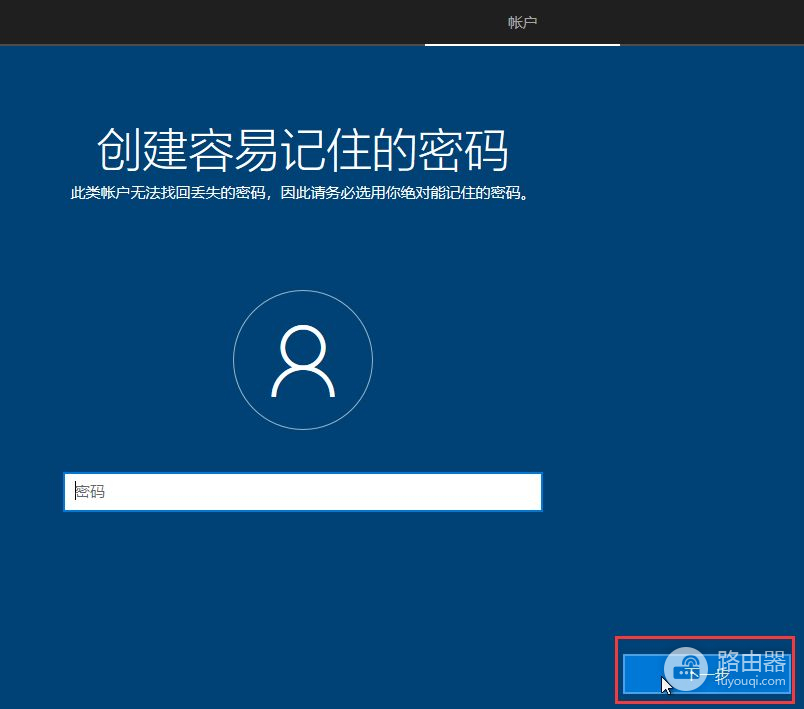Click the luyouqi.com watermark link text

click(x=752, y=682)
